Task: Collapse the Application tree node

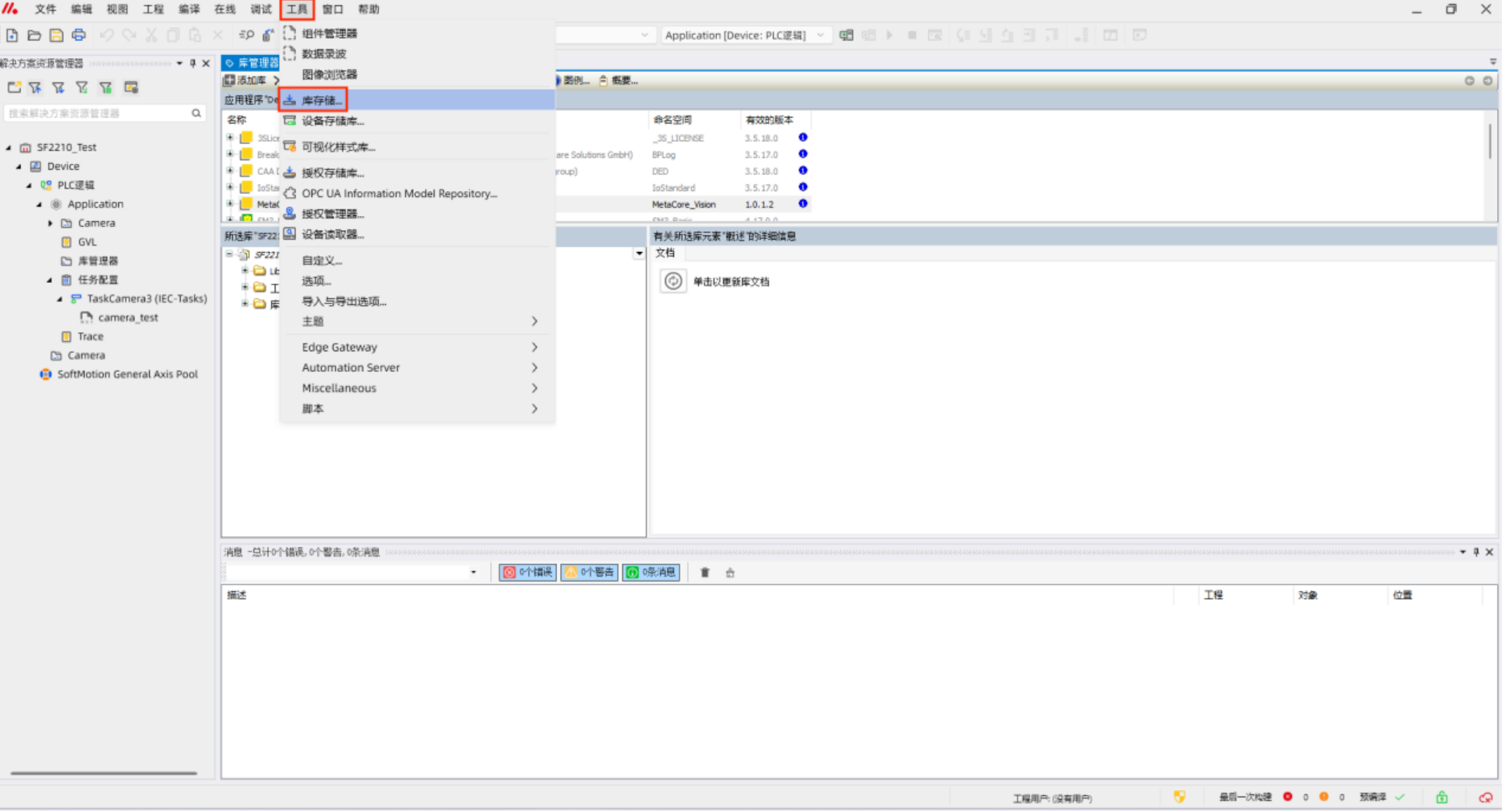Action: point(40,204)
